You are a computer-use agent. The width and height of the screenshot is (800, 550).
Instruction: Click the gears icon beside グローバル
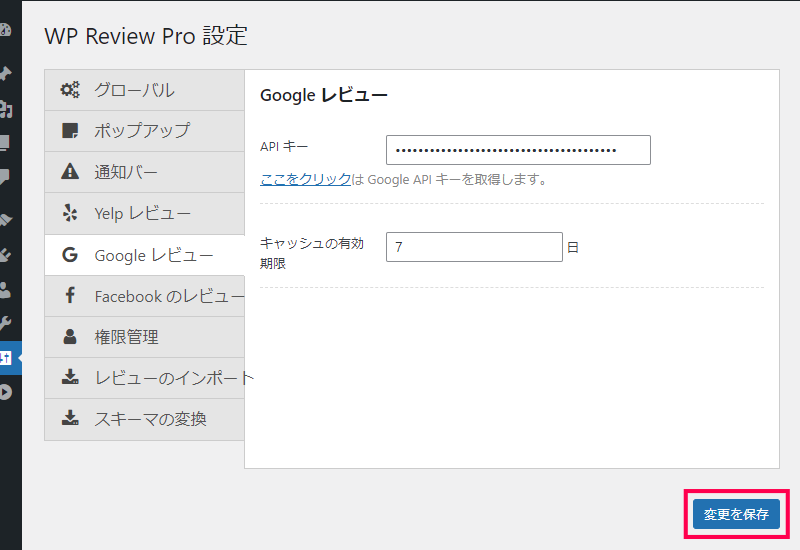tap(70, 90)
